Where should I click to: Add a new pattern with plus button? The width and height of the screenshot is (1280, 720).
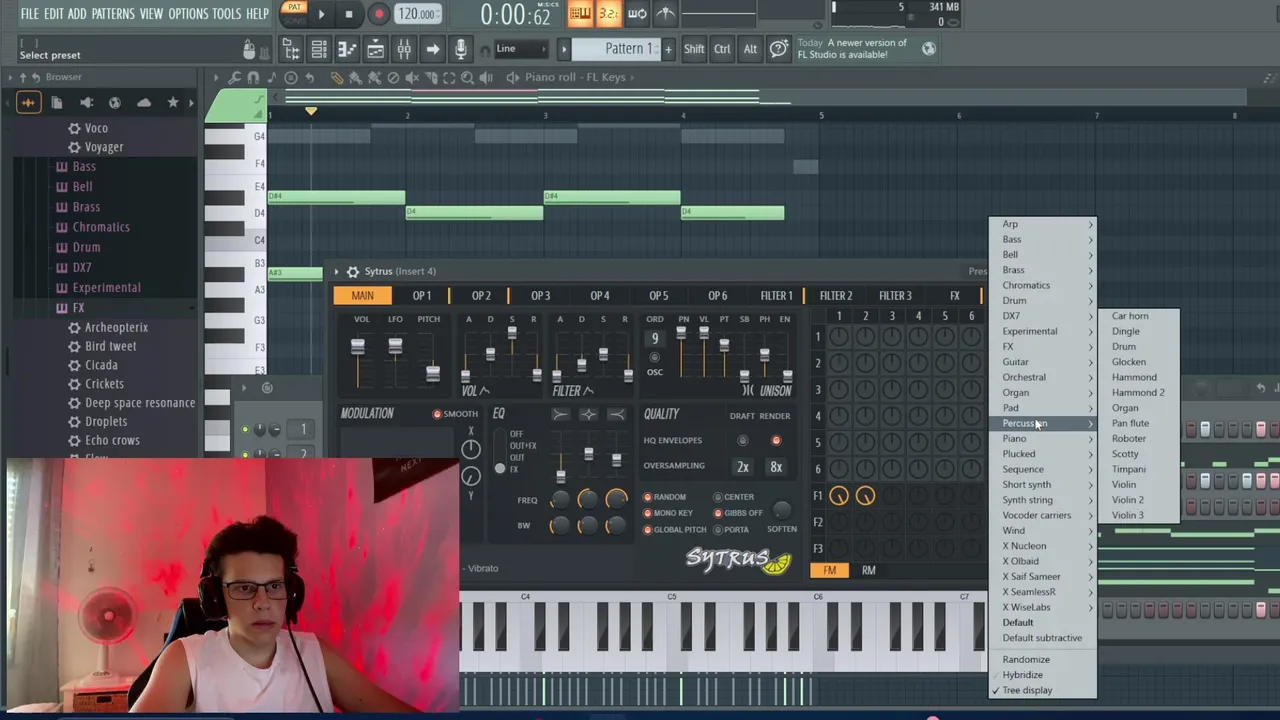coord(668,49)
